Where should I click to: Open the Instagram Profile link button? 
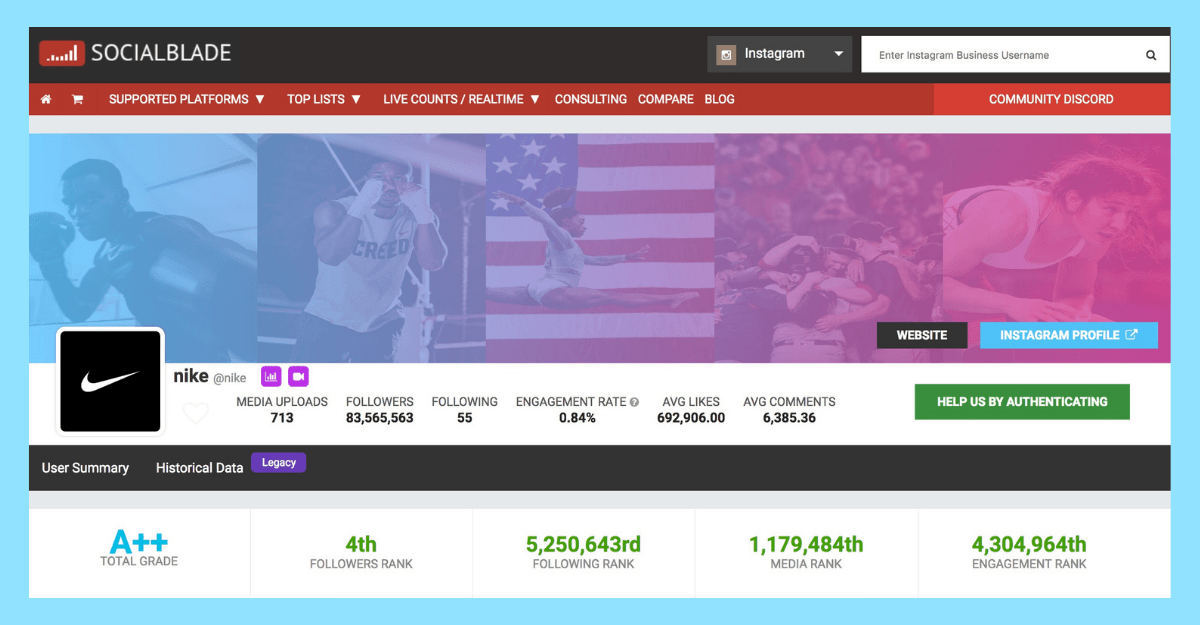(1068, 335)
